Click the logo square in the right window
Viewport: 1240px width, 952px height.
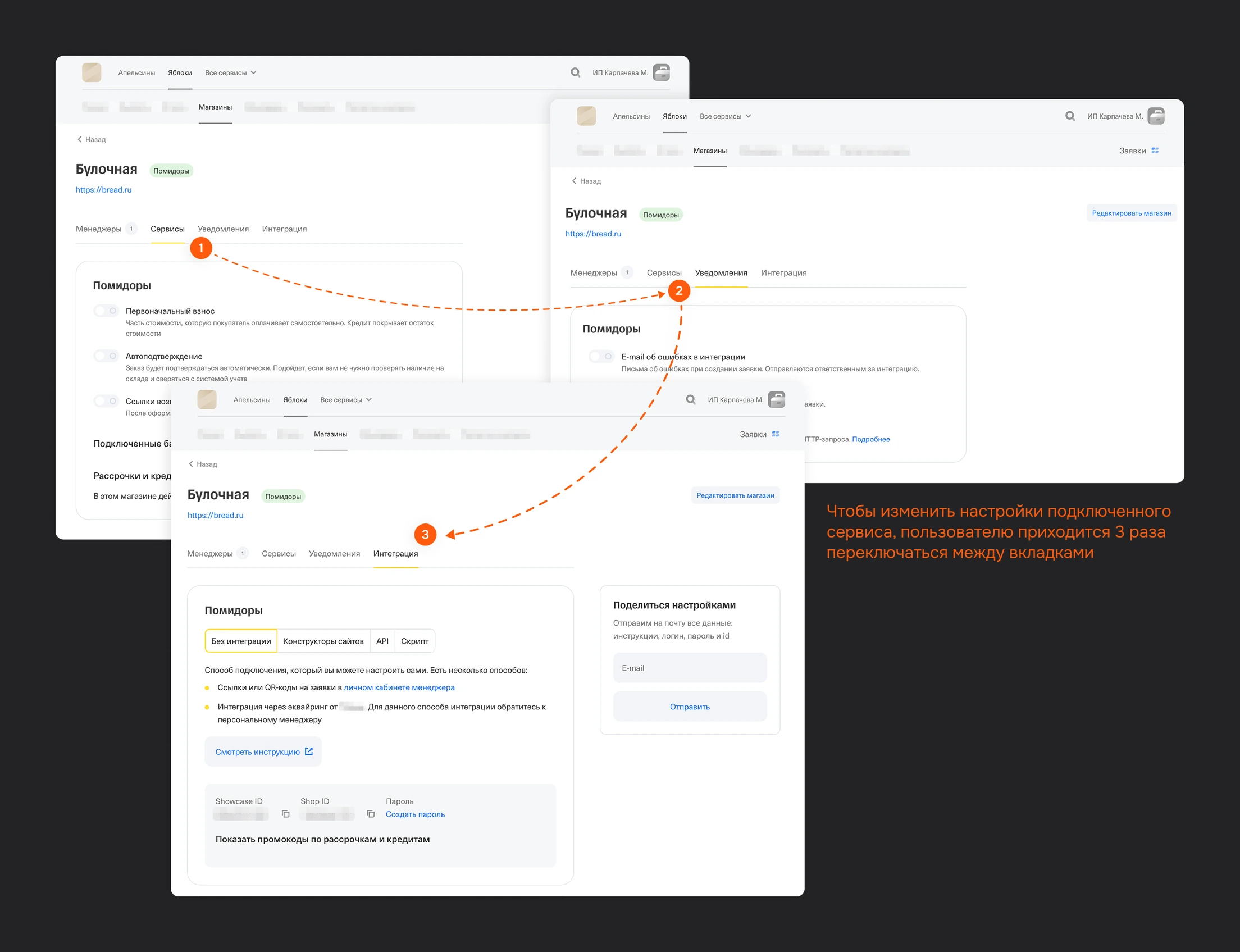(x=586, y=116)
